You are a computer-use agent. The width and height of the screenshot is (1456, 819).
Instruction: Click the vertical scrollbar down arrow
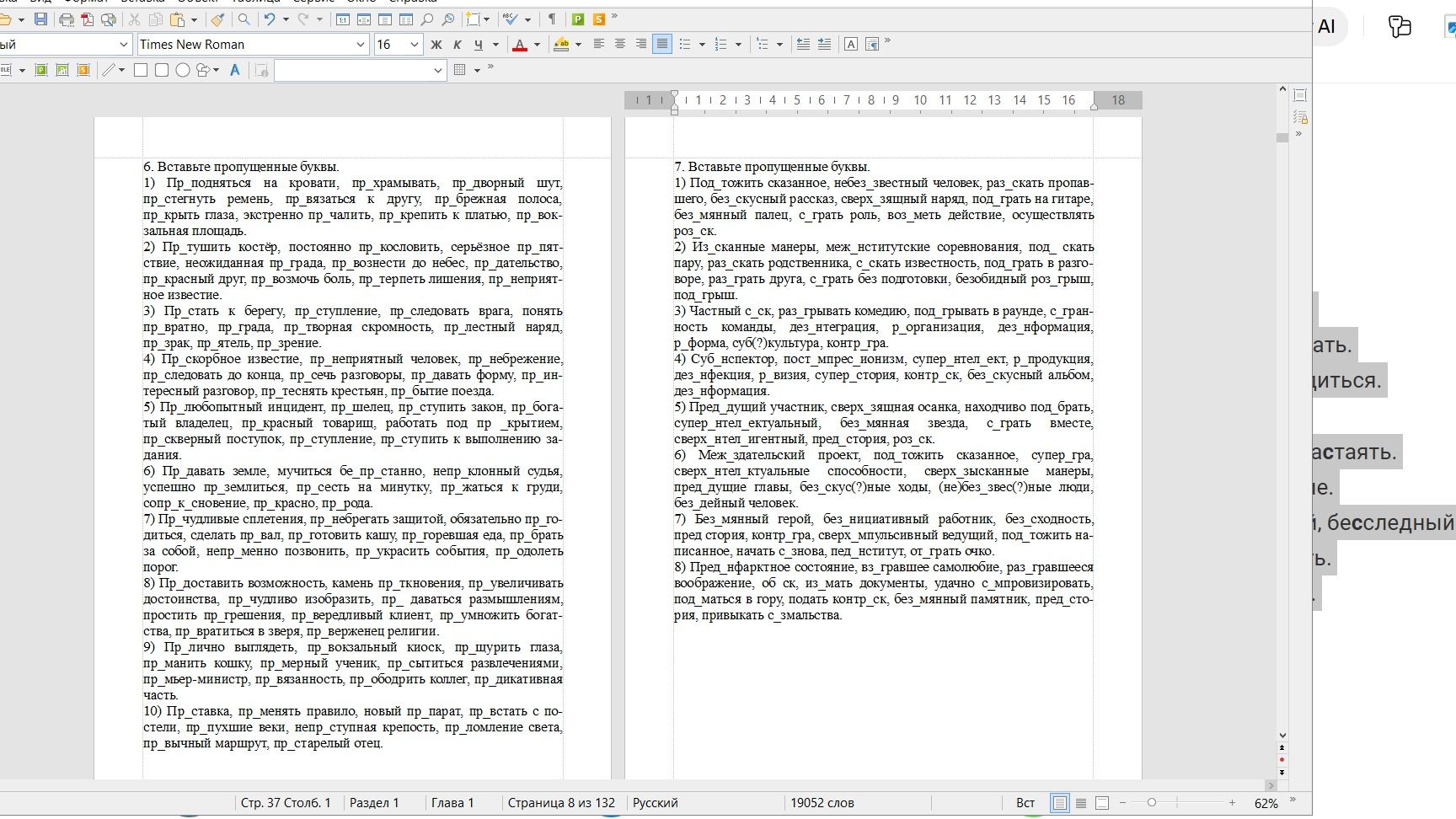1282,736
